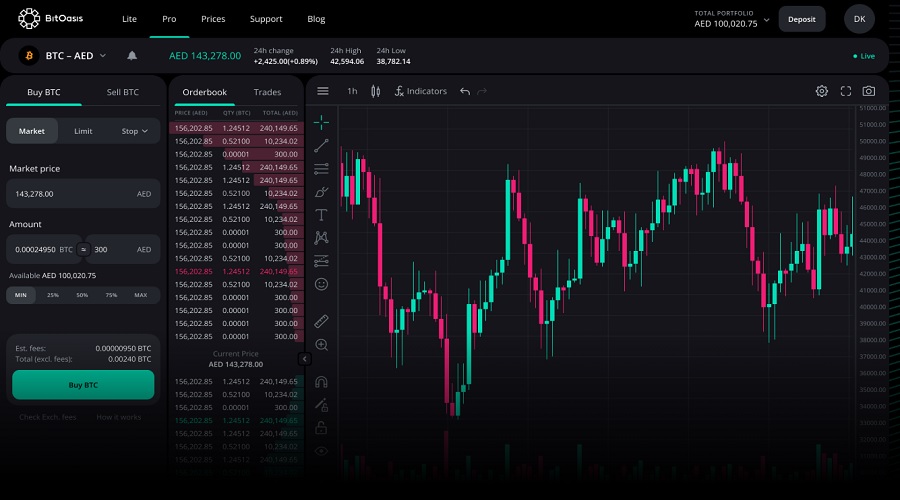Select 75% amount option
Viewport: 900px width, 500px height.
pos(111,295)
